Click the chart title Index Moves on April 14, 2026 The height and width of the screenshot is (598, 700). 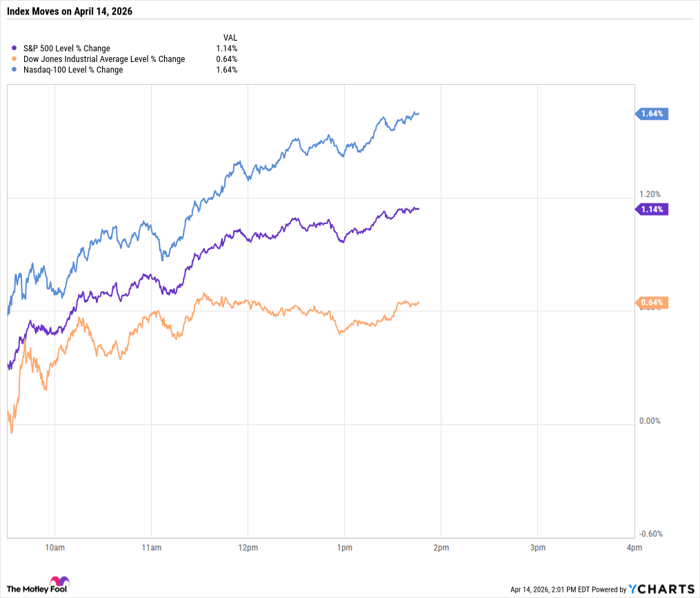[x=69, y=11]
